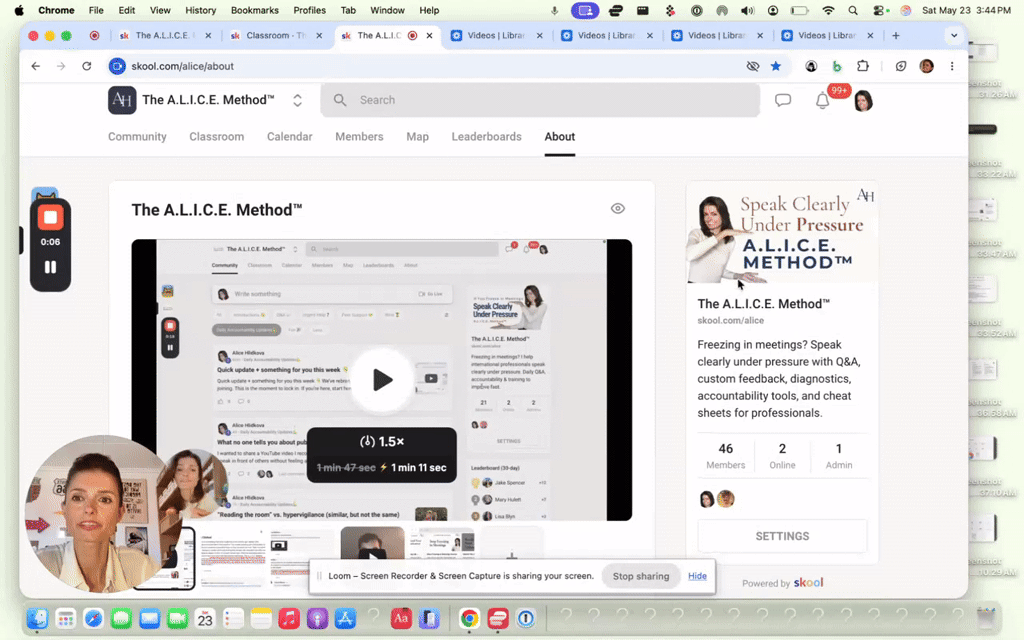The height and width of the screenshot is (640, 1024).
Task: Click the SETTINGS button
Action: [782, 536]
